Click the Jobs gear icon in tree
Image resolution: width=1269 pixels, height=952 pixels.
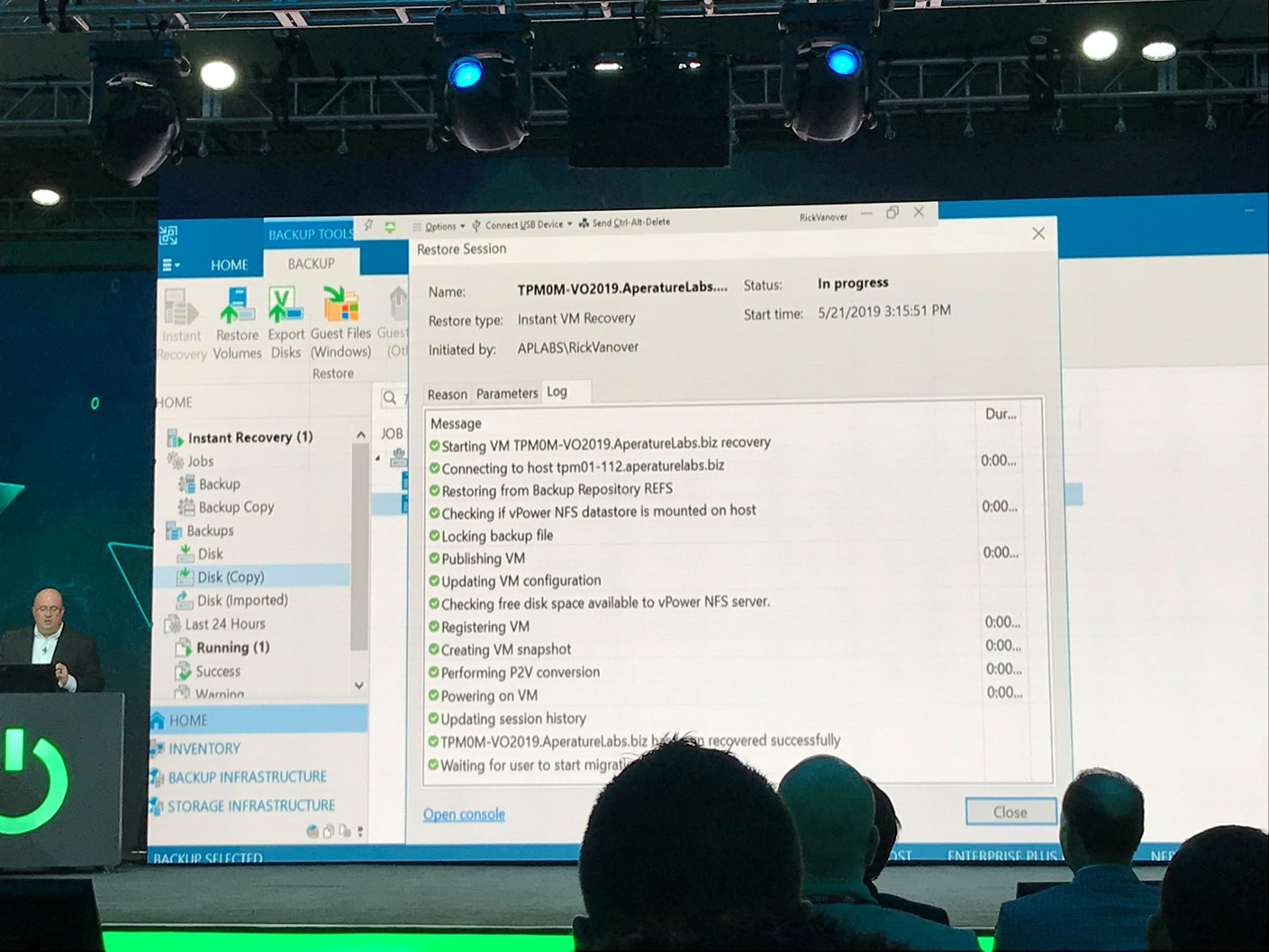[176, 461]
